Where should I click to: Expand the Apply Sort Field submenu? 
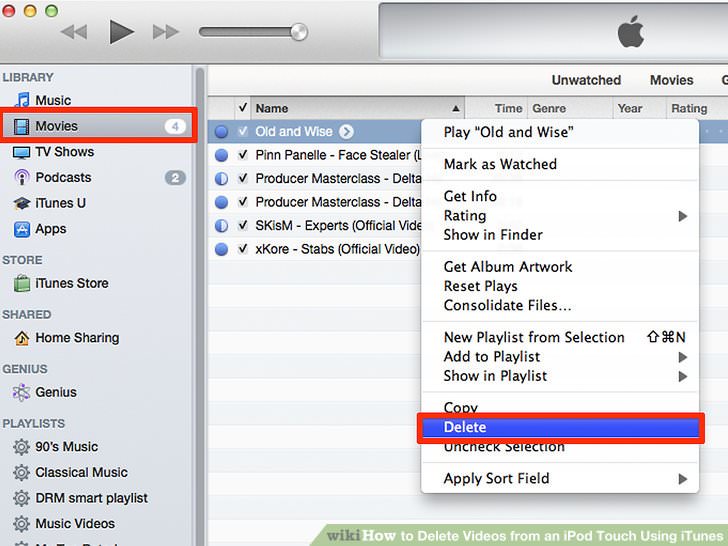[x=682, y=479]
